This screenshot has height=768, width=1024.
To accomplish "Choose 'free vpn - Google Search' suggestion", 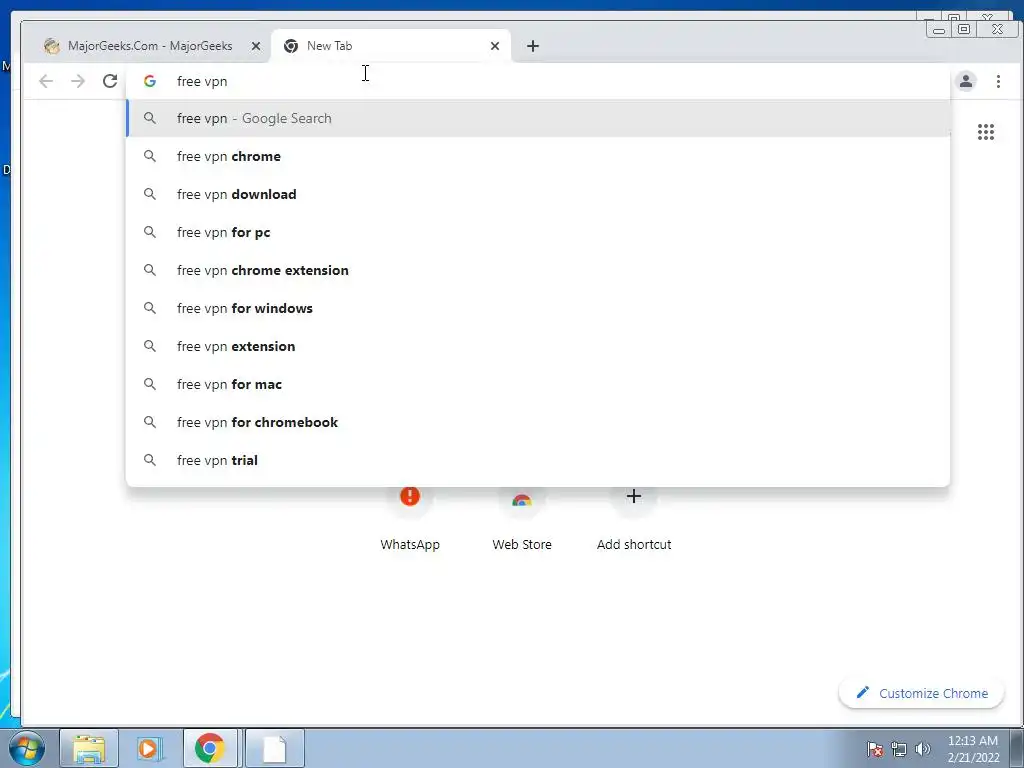I will [537, 118].
